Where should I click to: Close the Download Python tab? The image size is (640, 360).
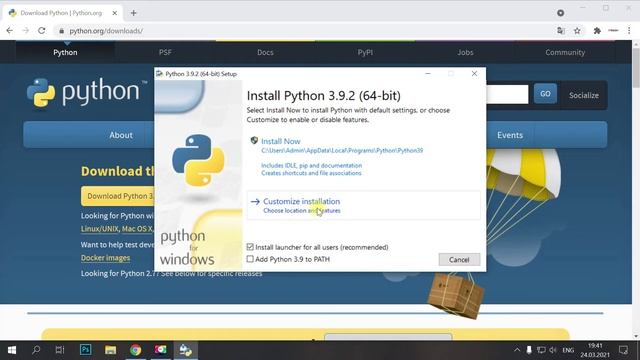point(115,13)
